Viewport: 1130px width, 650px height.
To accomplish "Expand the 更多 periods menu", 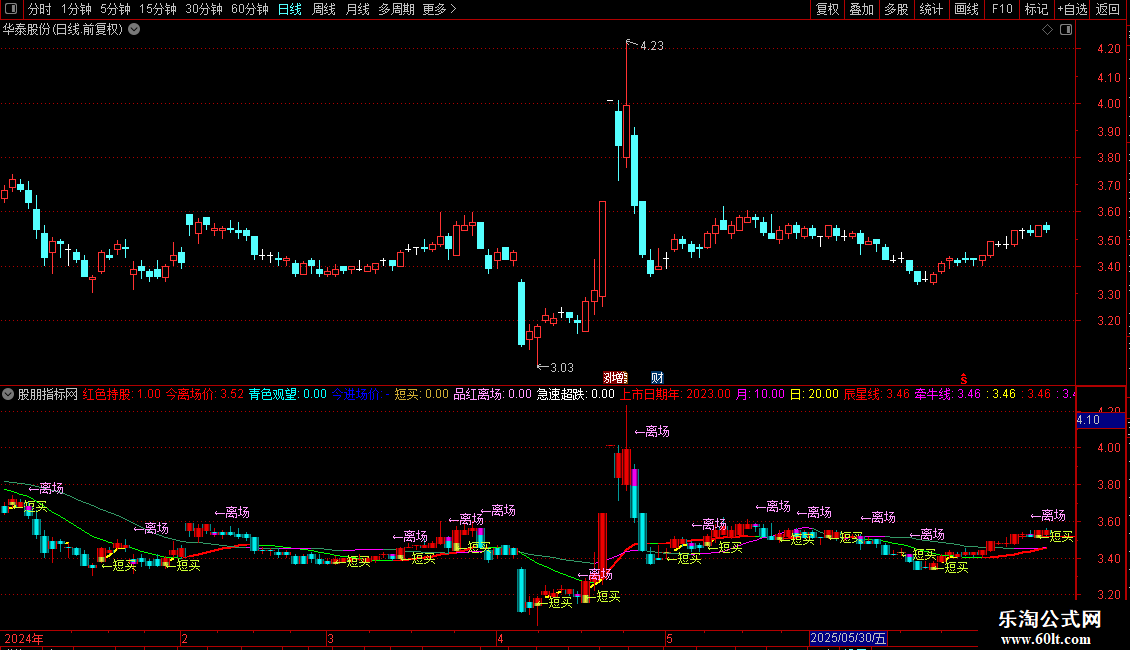I will click(x=440, y=9).
